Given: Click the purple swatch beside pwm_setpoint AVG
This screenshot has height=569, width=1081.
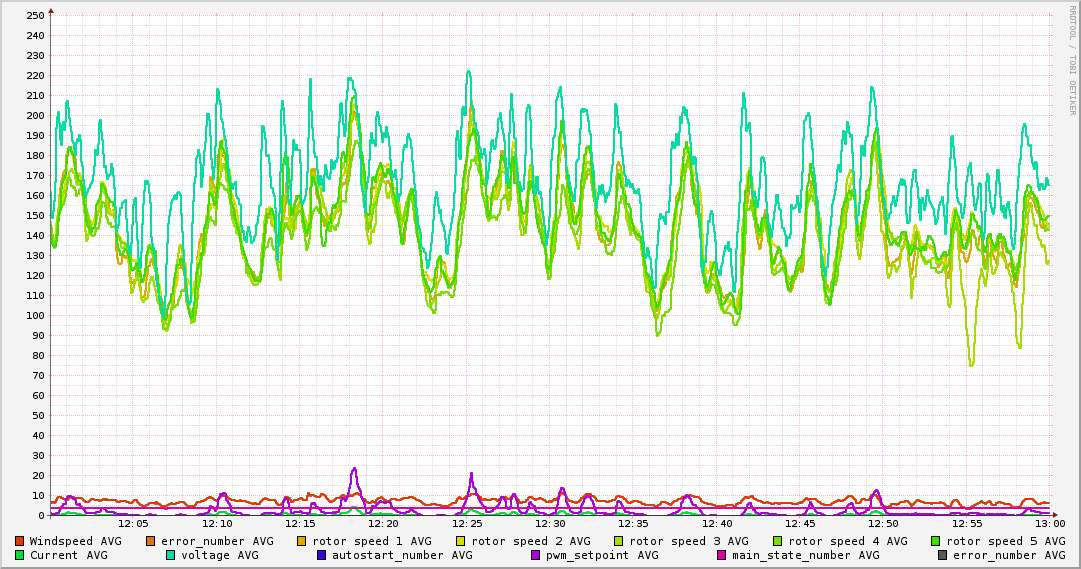Looking at the screenshot, I should point(536,555).
